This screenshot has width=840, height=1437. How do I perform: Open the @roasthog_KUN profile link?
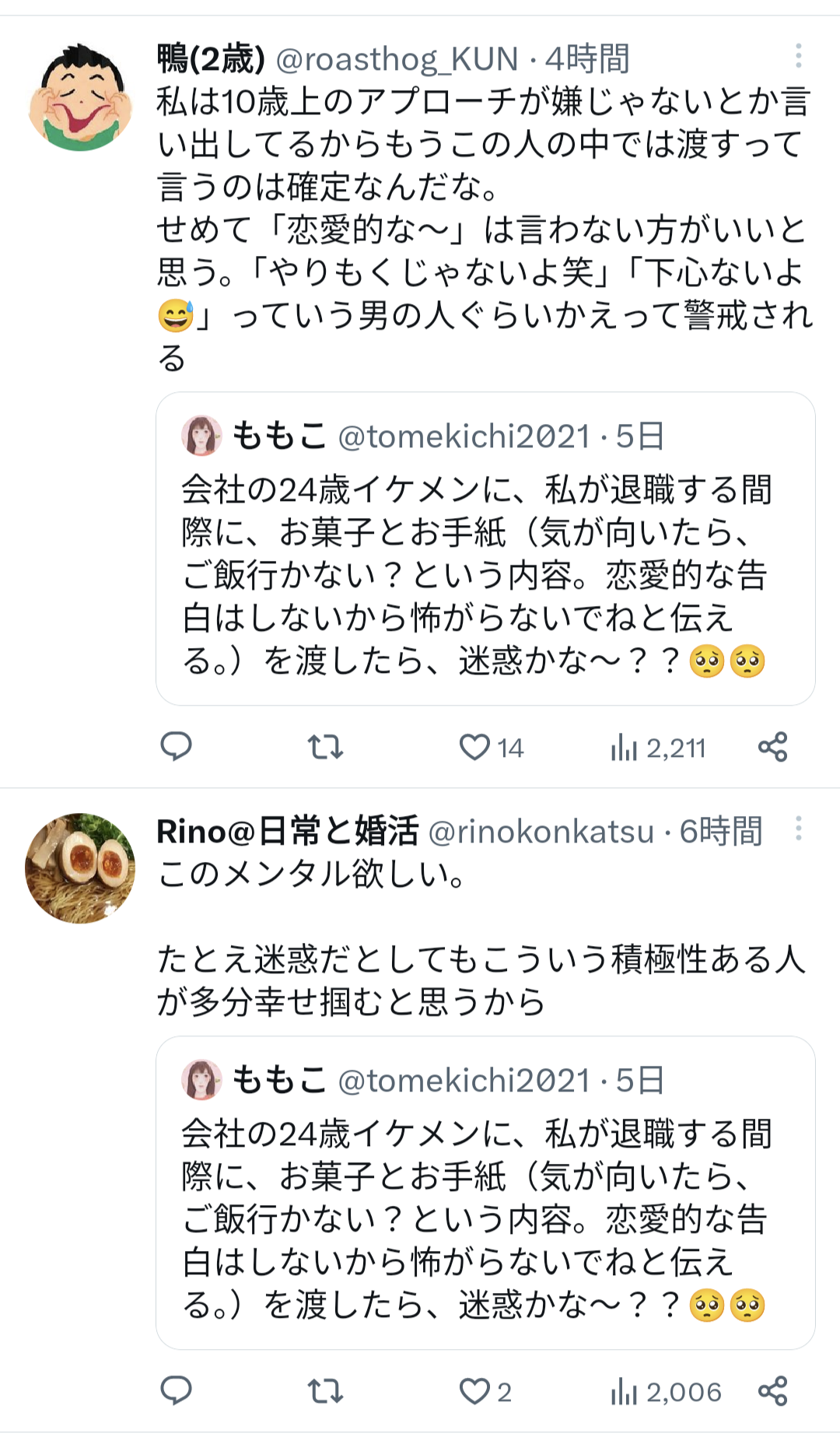(x=397, y=59)
